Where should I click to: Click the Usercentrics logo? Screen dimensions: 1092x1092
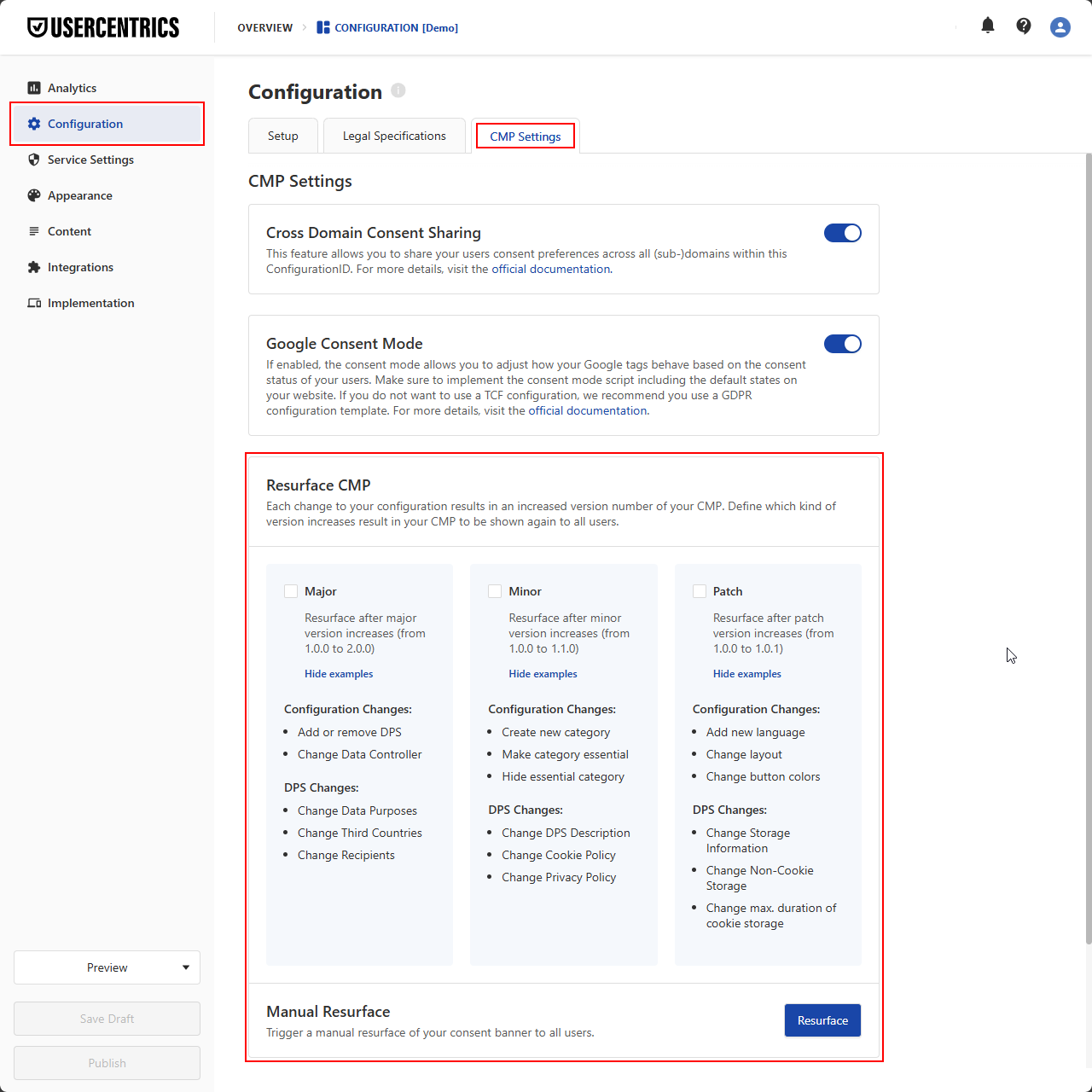[103, 27]
